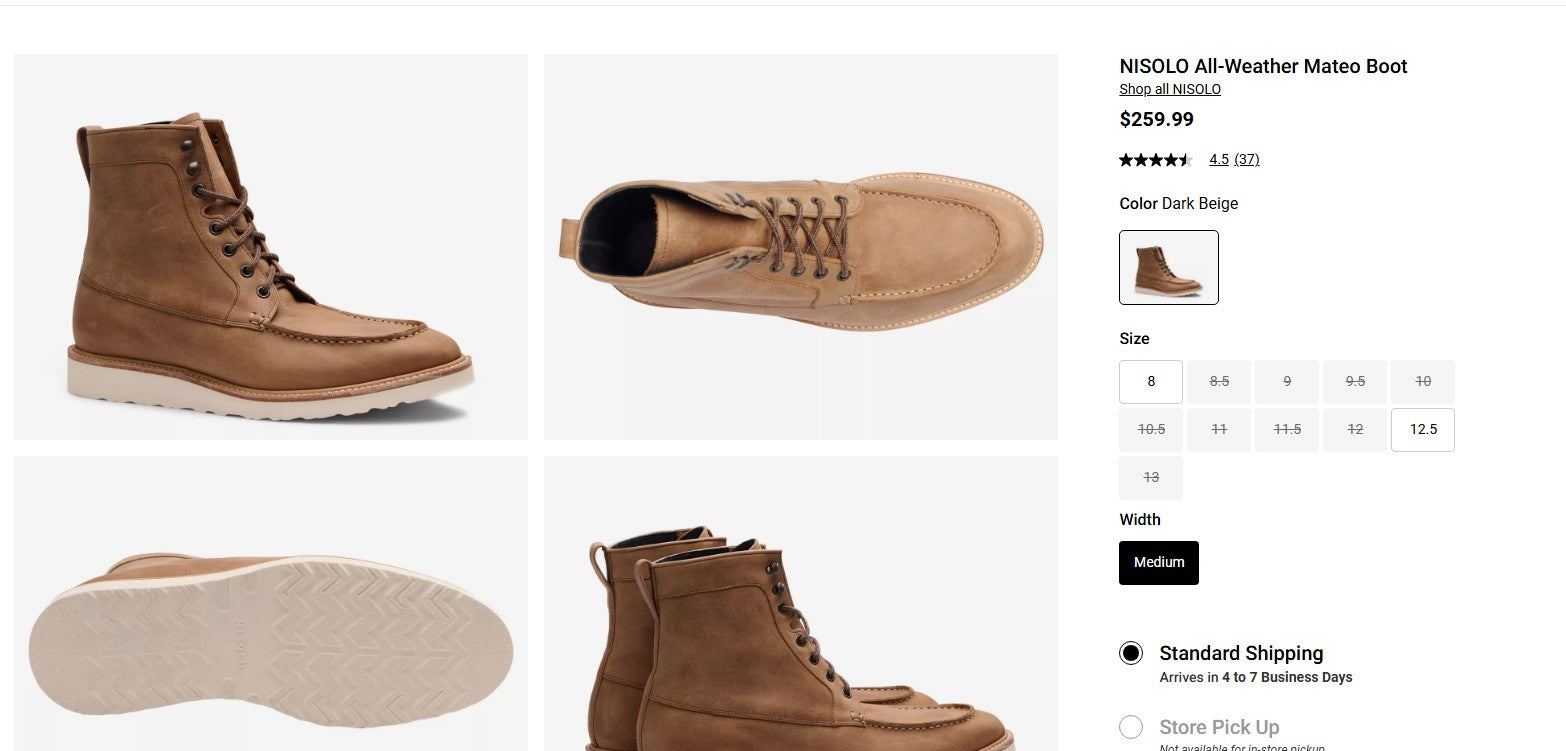This screenshot has height=751, width=1566.
Task: Select size 12.5
Action: pyautogui.click(x=1423, y=429)
